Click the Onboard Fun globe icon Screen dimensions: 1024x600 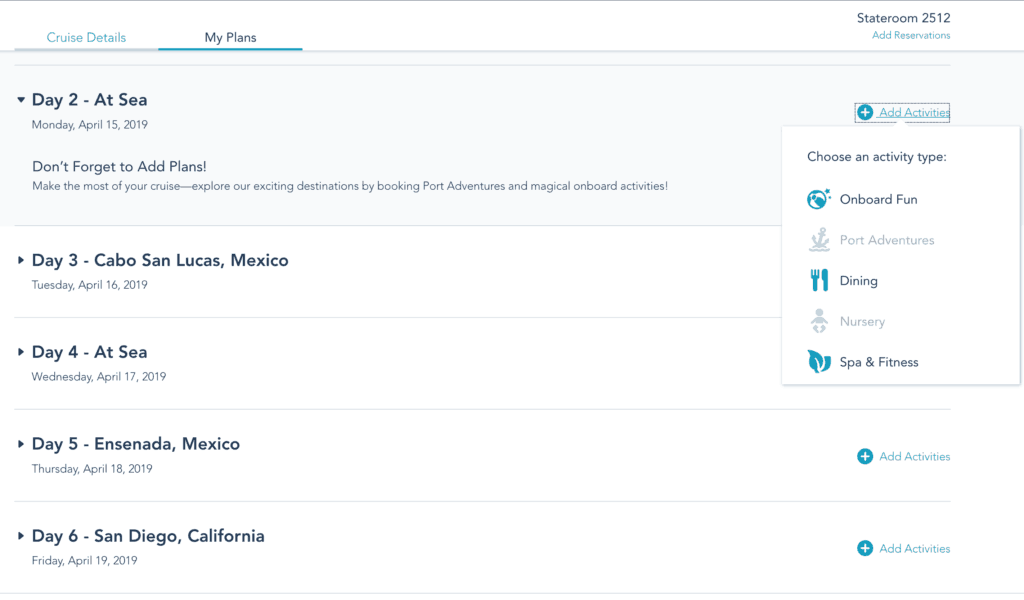(x=818, y=199)
